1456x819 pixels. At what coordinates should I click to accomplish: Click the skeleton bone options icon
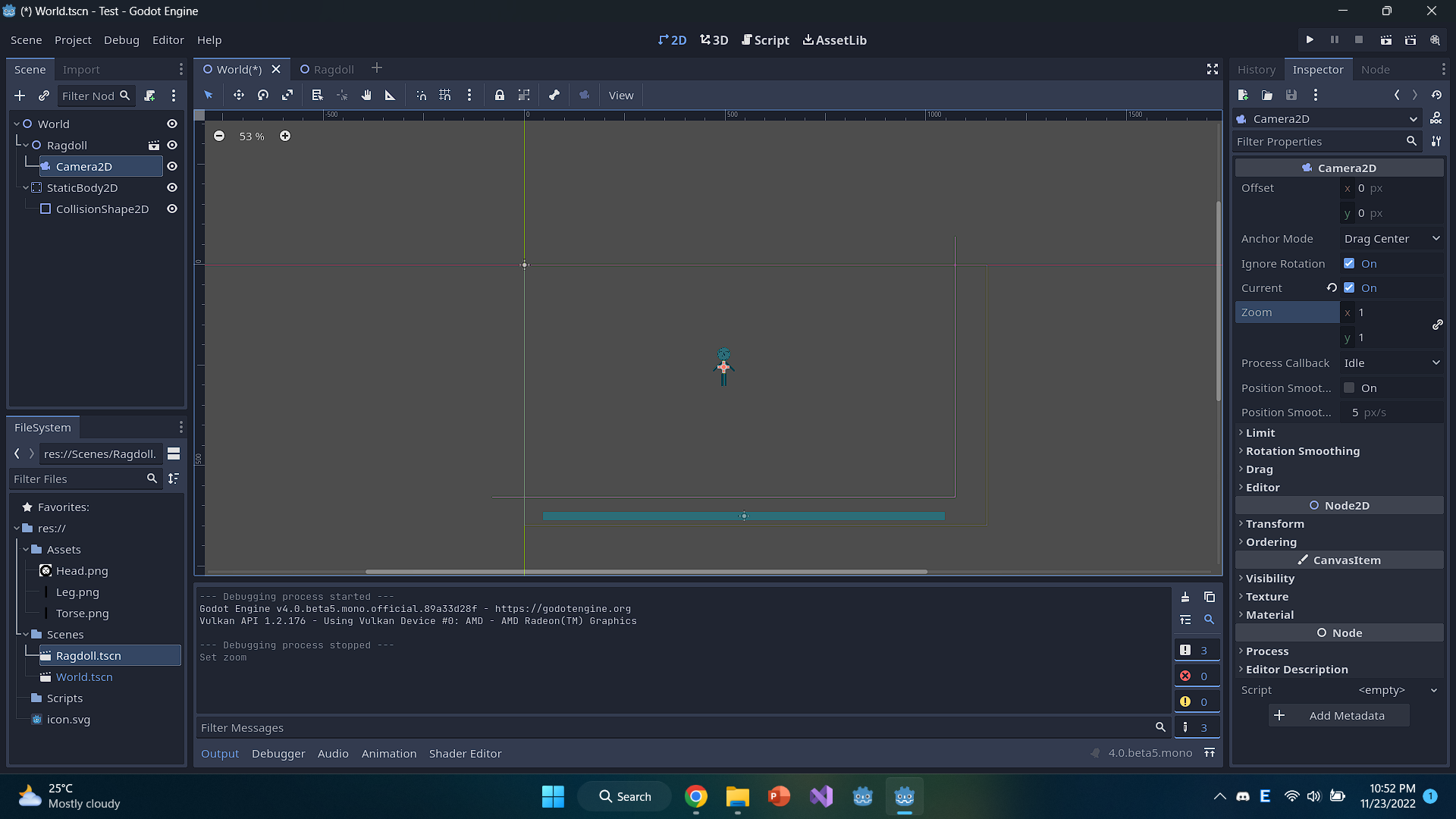(554, 96)
